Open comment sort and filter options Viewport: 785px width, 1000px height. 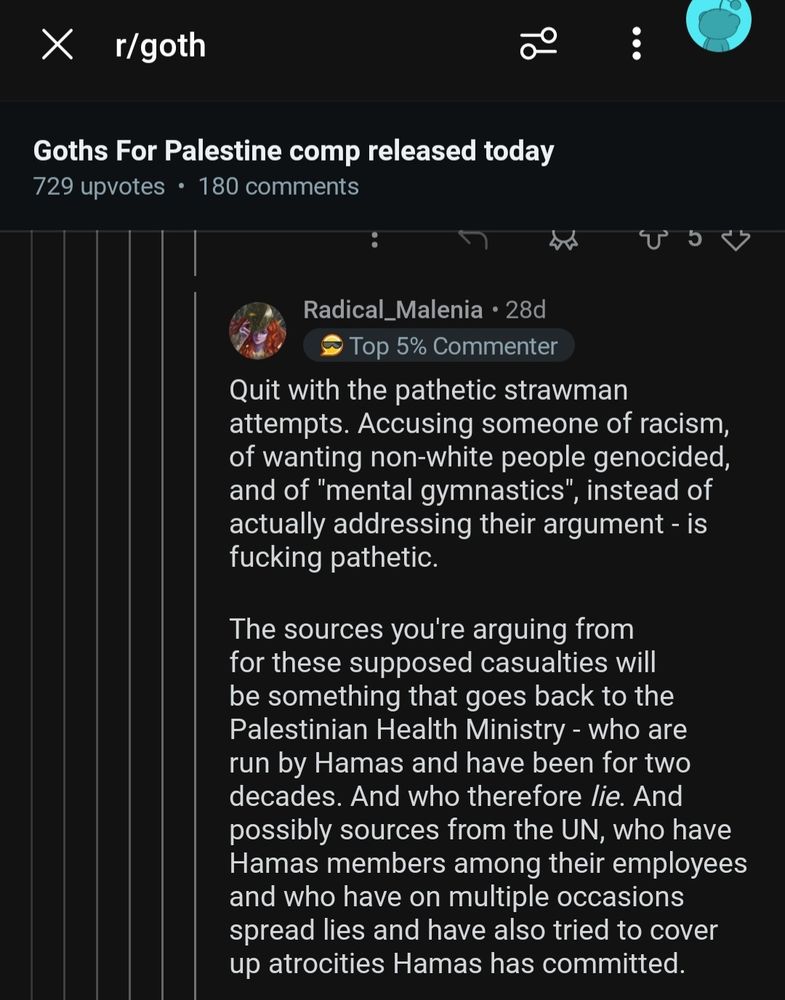pos(538,44)
